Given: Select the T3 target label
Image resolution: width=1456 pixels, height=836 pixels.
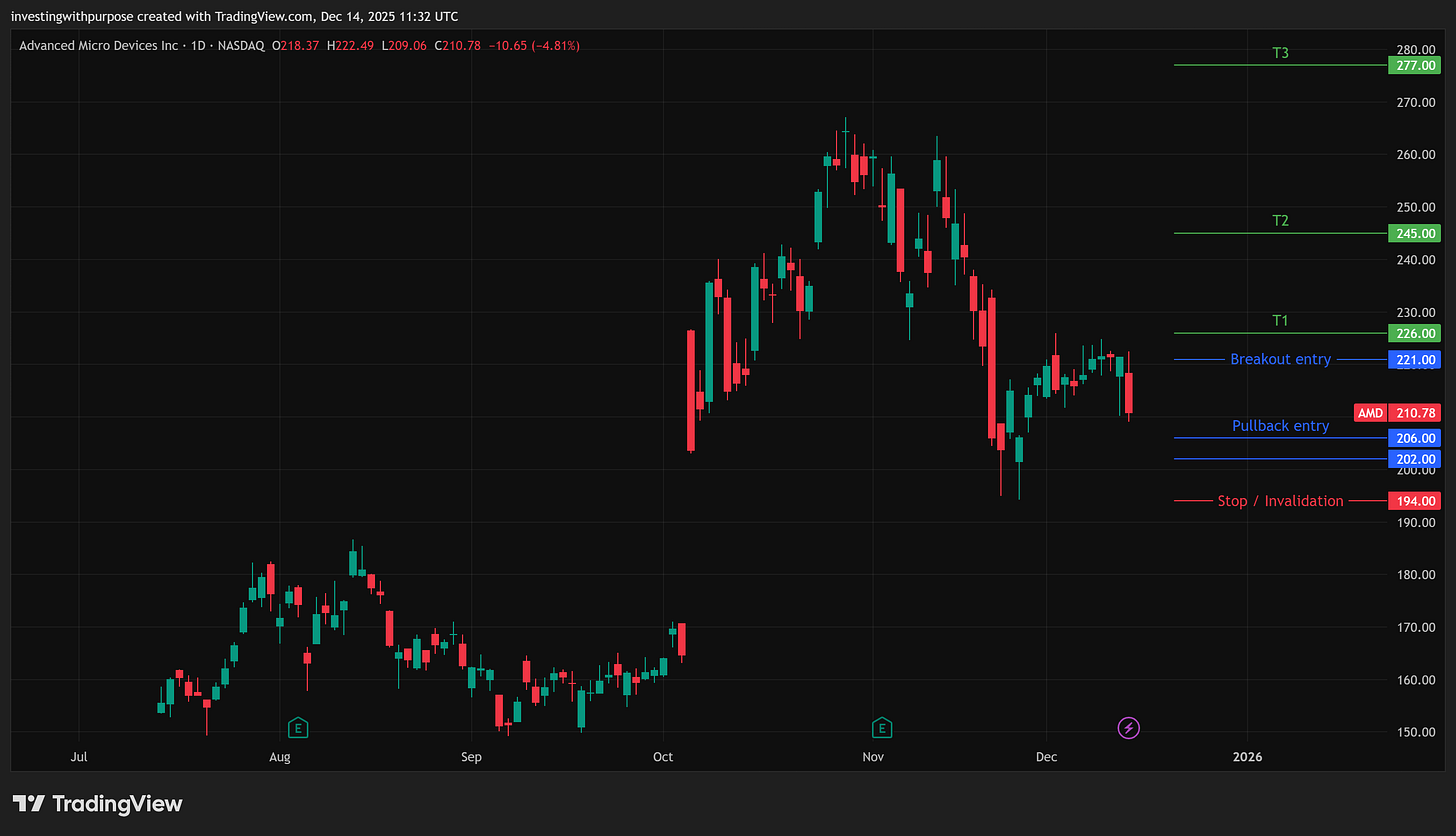Looking at the screenshot, I should pos(1280,53).
